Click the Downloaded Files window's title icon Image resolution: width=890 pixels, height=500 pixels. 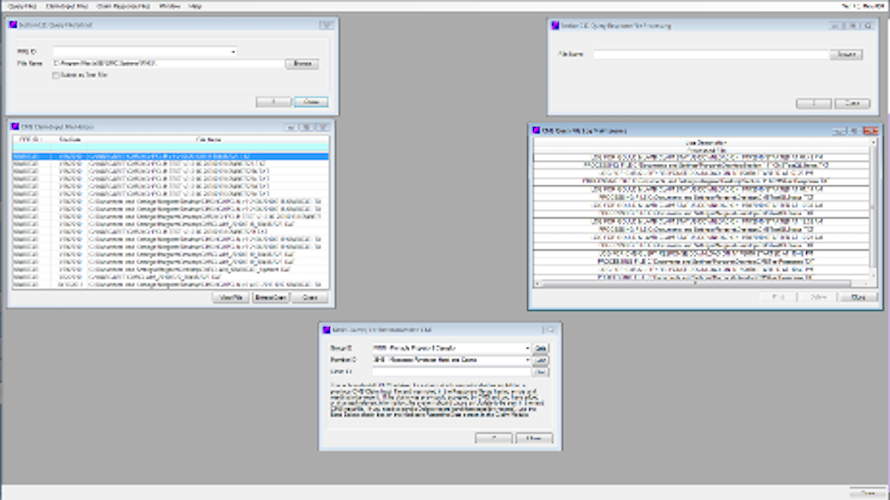click(x=15, y=127)
